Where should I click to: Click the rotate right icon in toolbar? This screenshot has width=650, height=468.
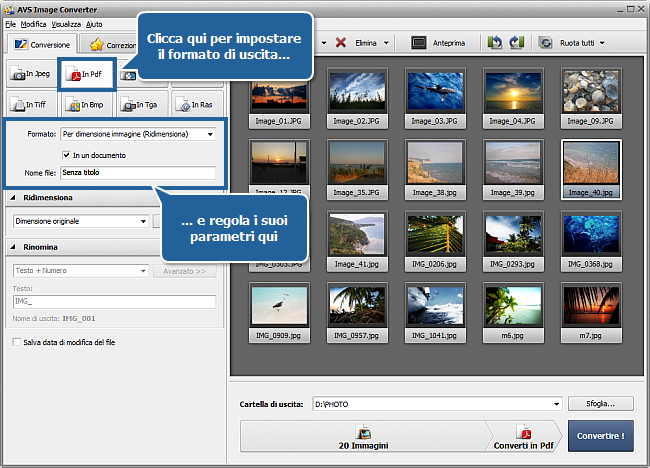pos(517,43)
